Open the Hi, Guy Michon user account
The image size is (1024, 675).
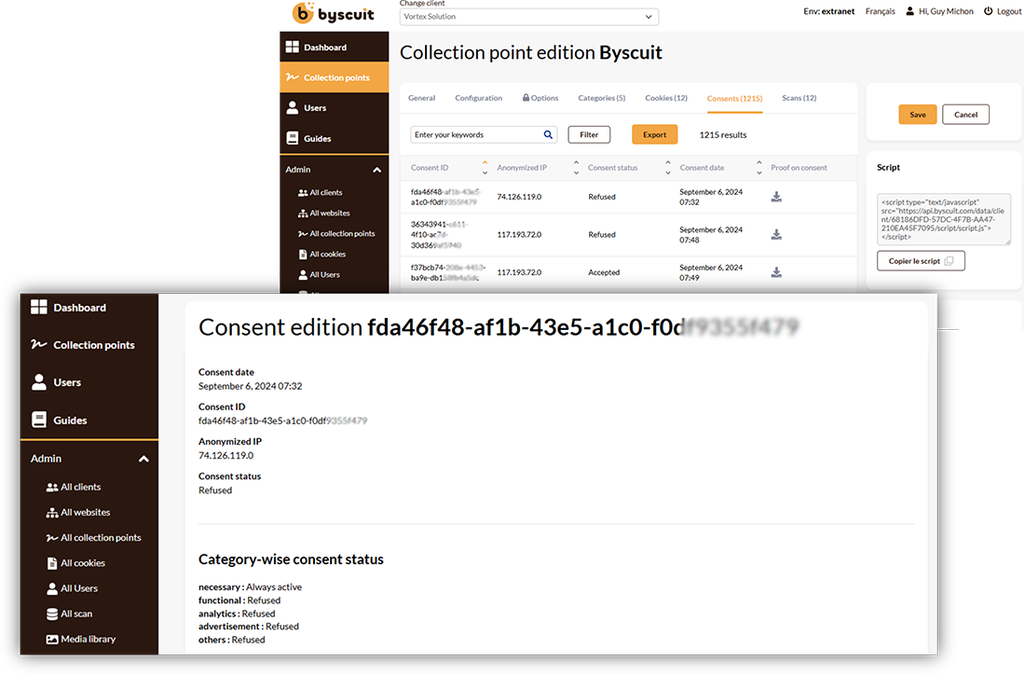[x=939, y=11]
